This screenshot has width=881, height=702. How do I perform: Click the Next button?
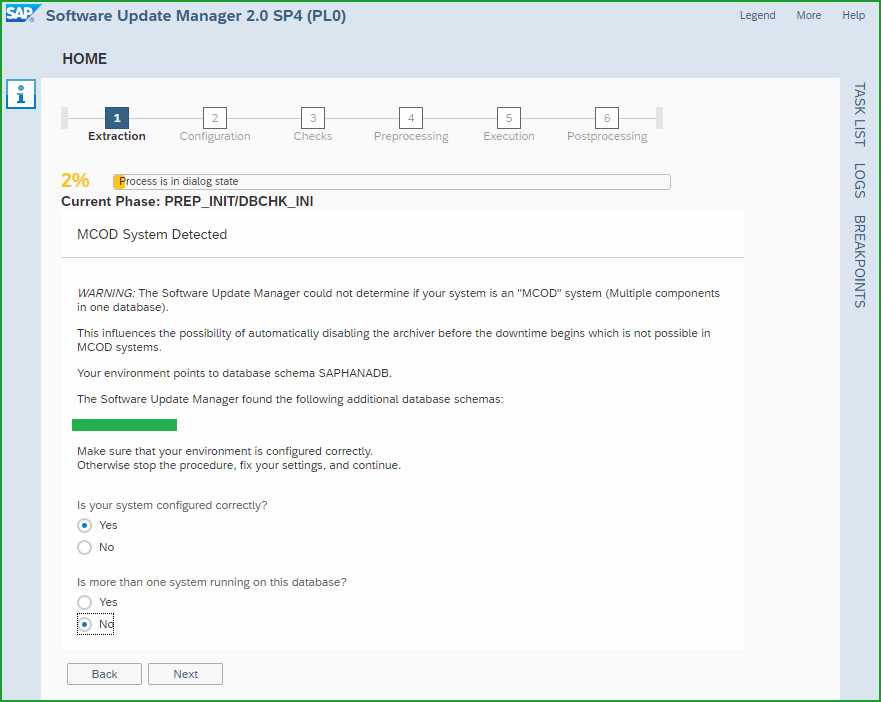click(185, 674)
